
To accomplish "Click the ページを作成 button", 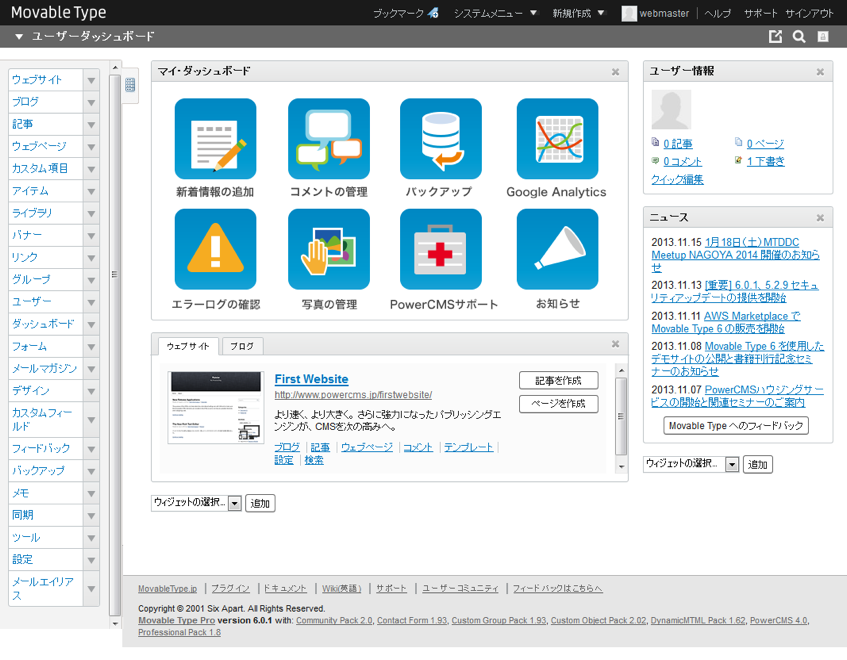I will coord(559,403).
